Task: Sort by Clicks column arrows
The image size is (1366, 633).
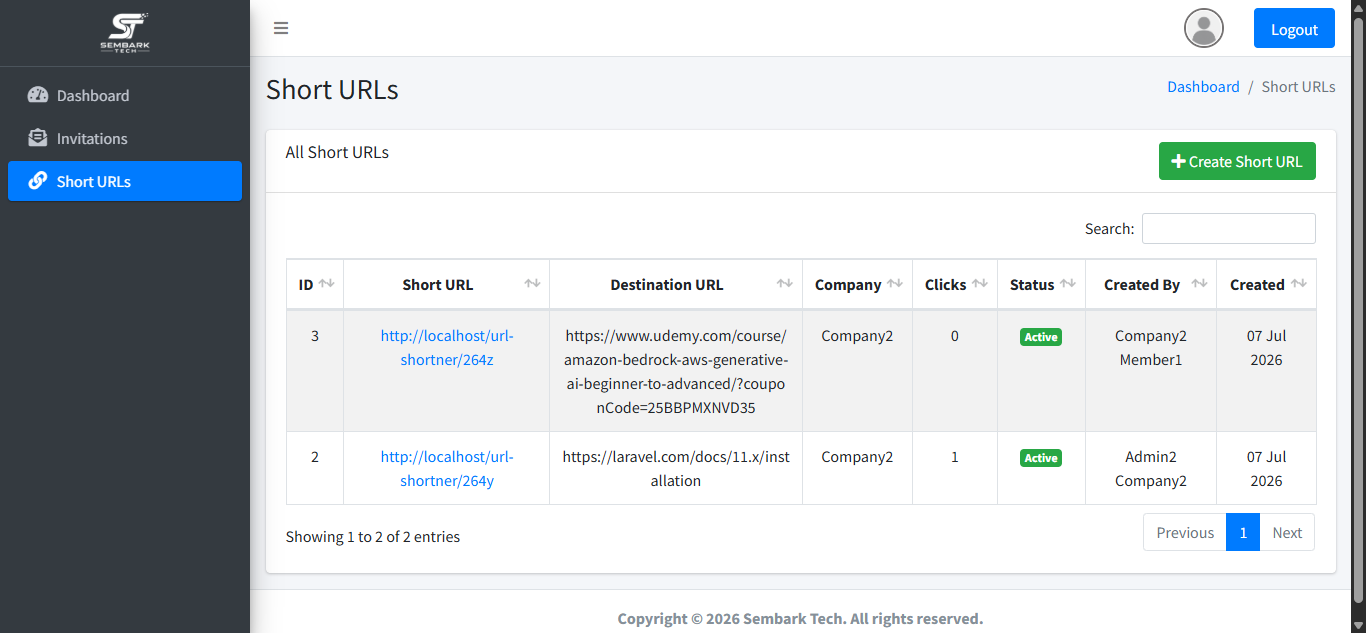Action: pos(980,284)
